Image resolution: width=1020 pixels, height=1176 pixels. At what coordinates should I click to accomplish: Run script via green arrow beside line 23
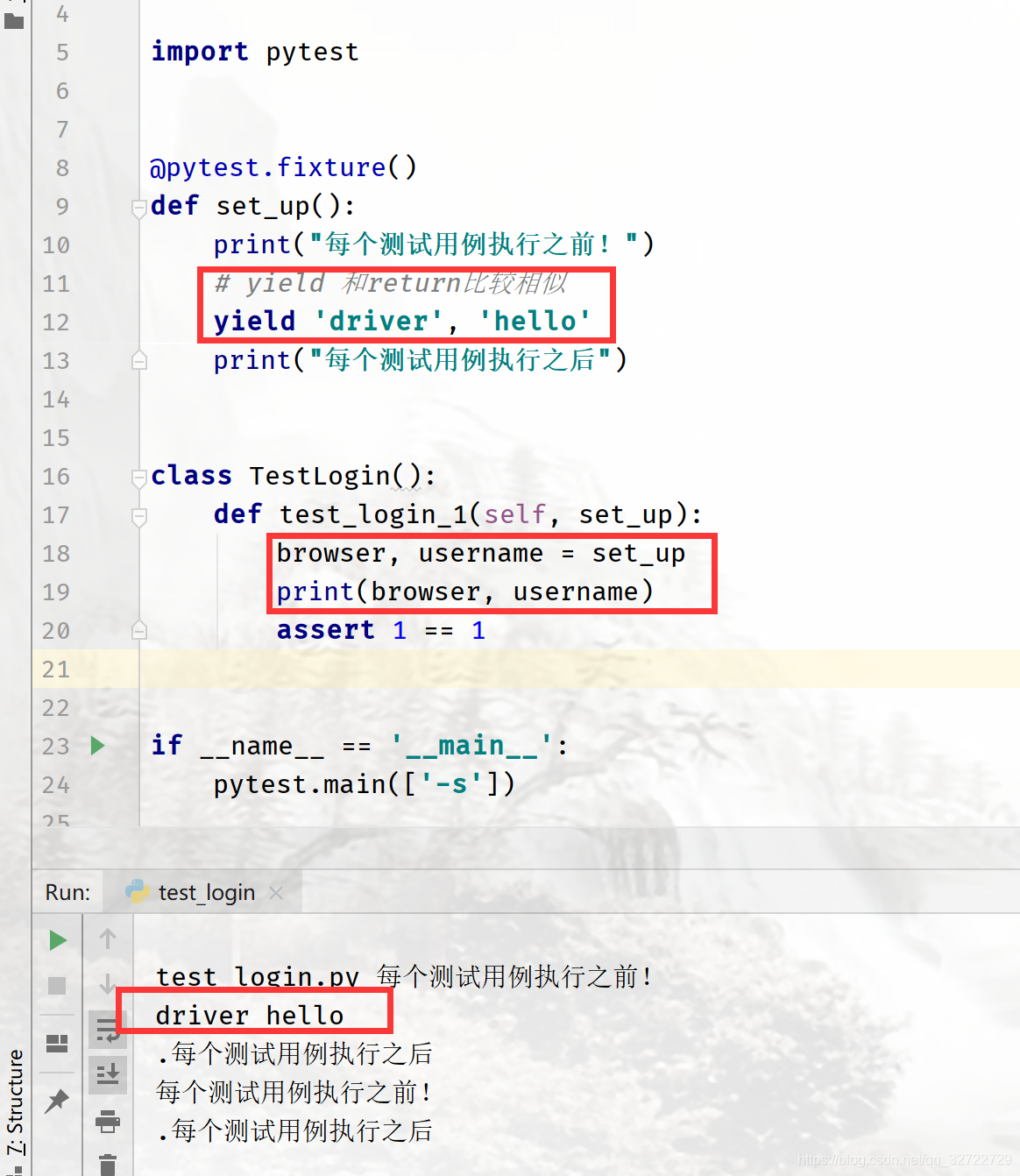point(96,745)
